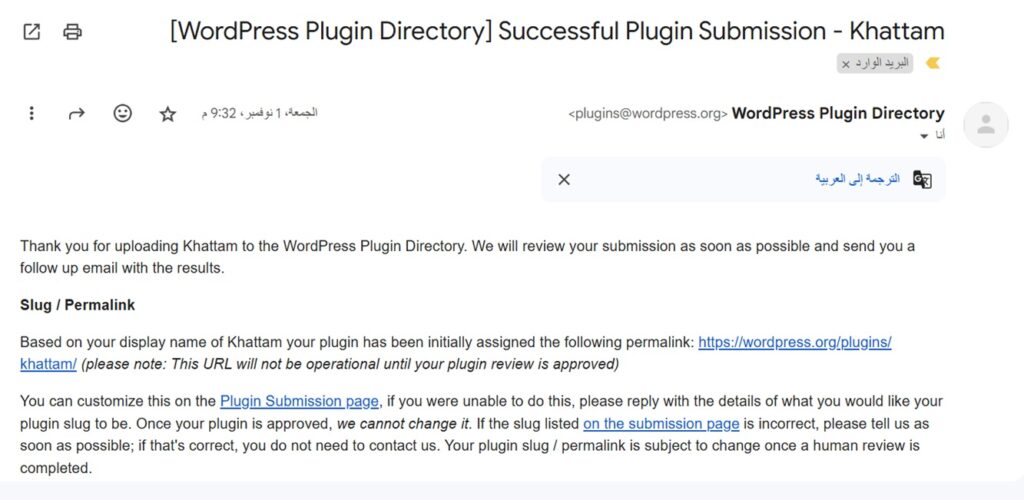Star this WordPress Plugin Directory email
This screenshot has width=1024, height=500.
click(167, 114)
